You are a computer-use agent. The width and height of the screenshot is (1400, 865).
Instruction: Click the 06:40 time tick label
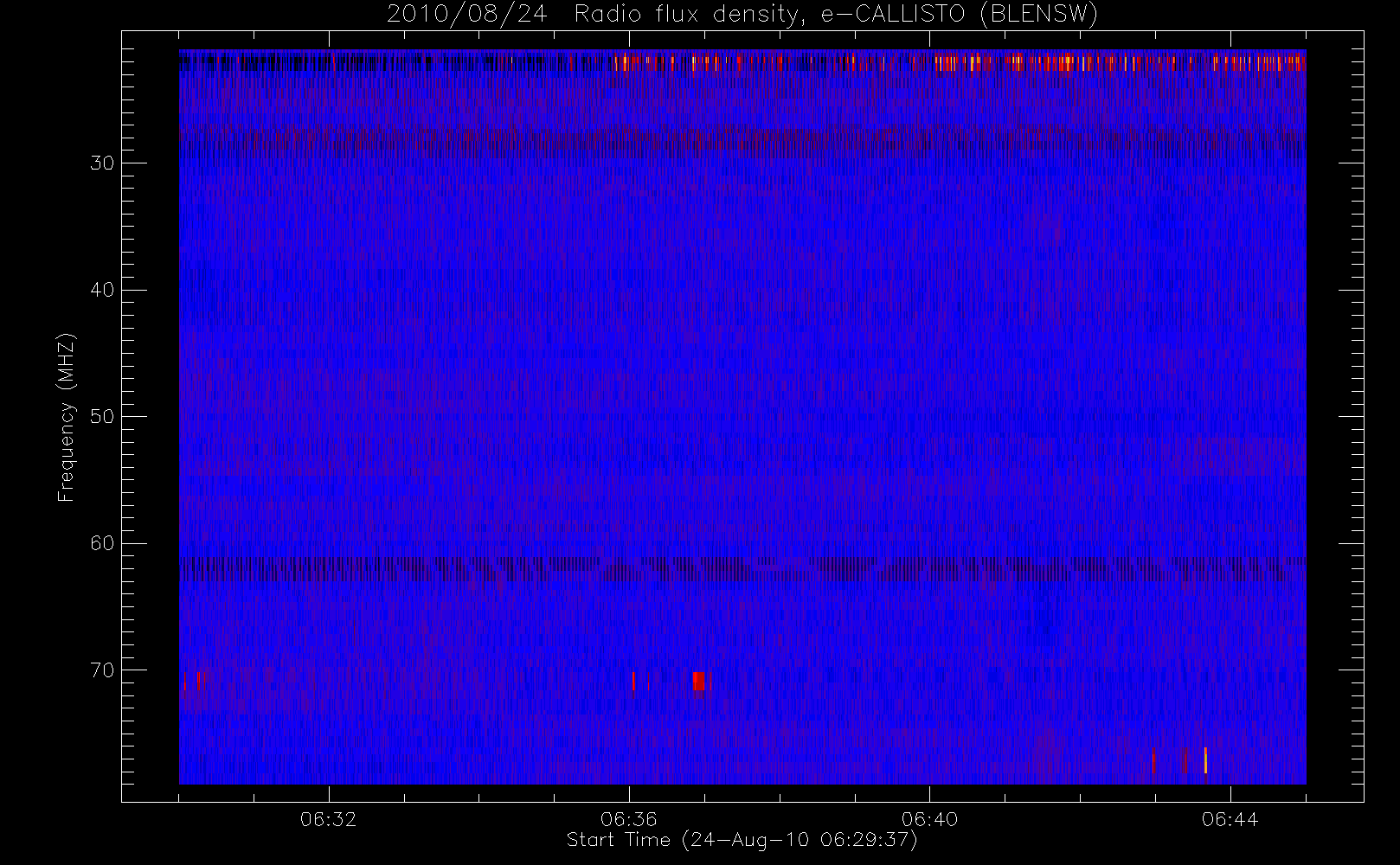click(x=929, y=819)
